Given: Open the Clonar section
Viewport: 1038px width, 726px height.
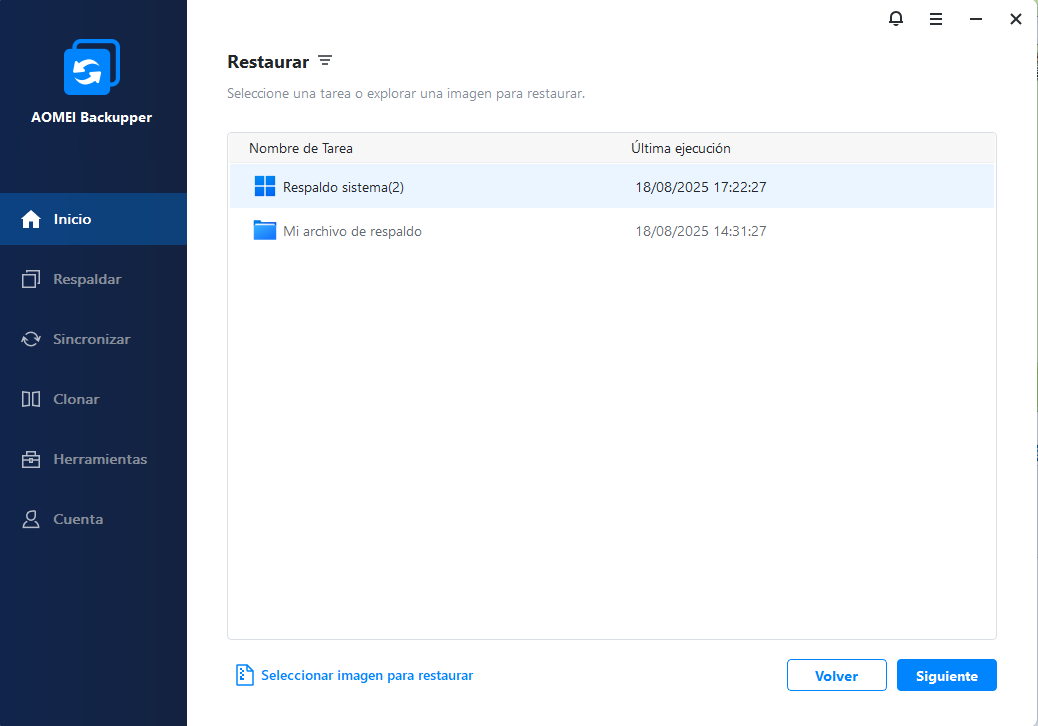Looking at the screenshot, I should click(x=76, y=399).
